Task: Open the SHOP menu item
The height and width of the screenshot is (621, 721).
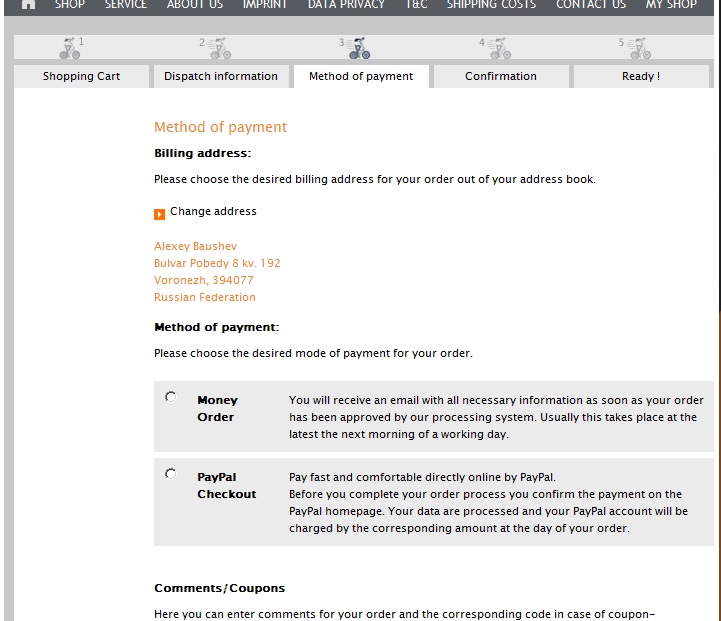Action: point(69,5)
